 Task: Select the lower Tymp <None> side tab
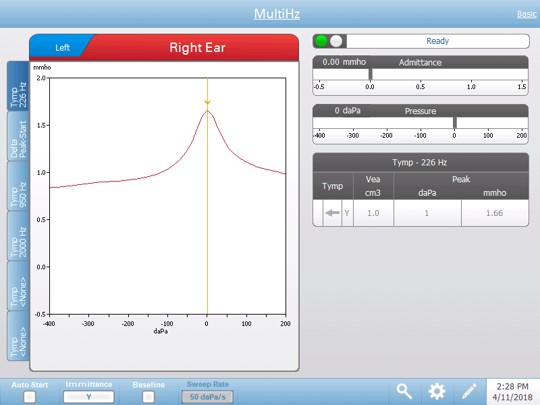[x=18, y=336]
